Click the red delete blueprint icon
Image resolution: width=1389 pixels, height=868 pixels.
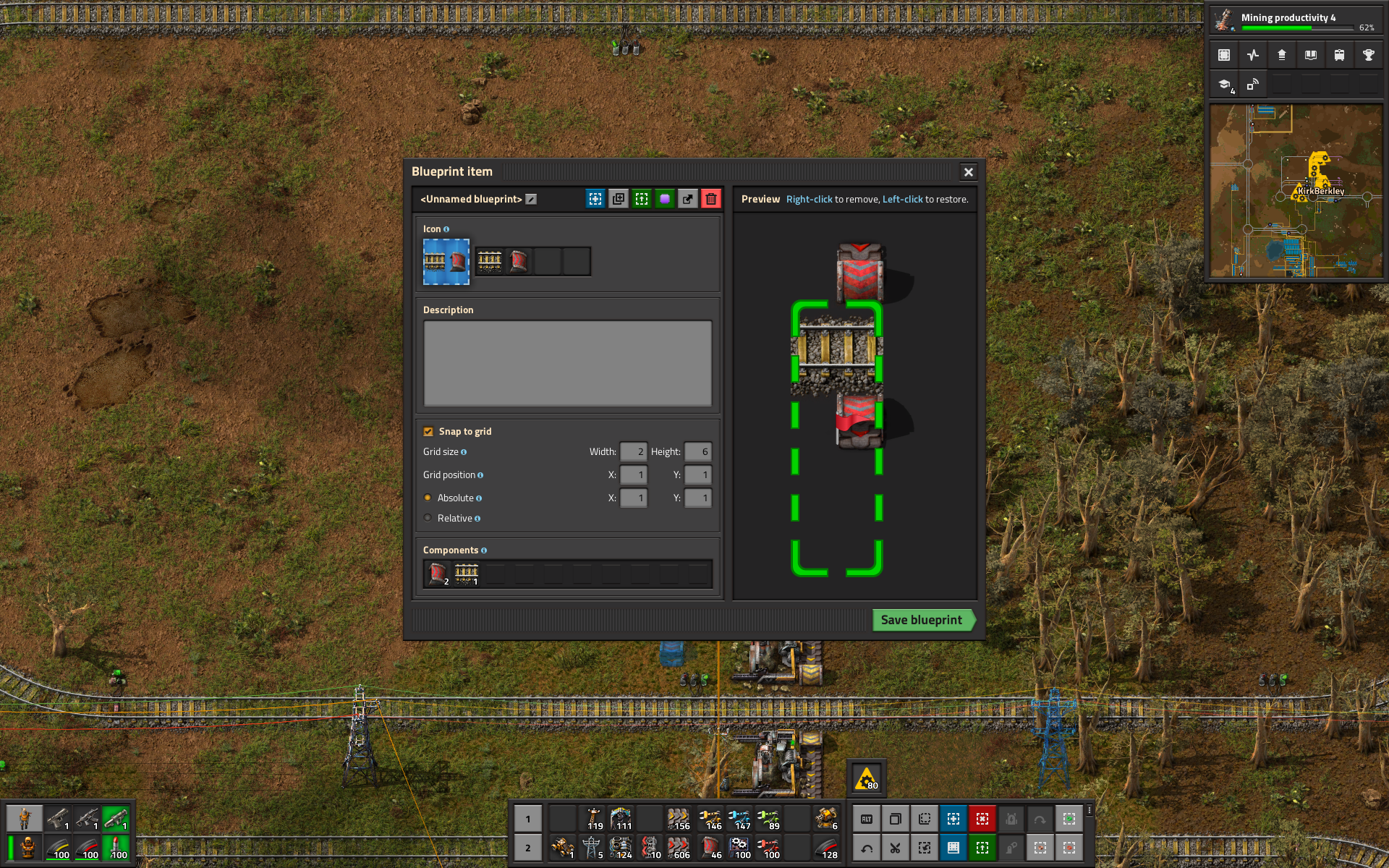[x=711, y=199]
